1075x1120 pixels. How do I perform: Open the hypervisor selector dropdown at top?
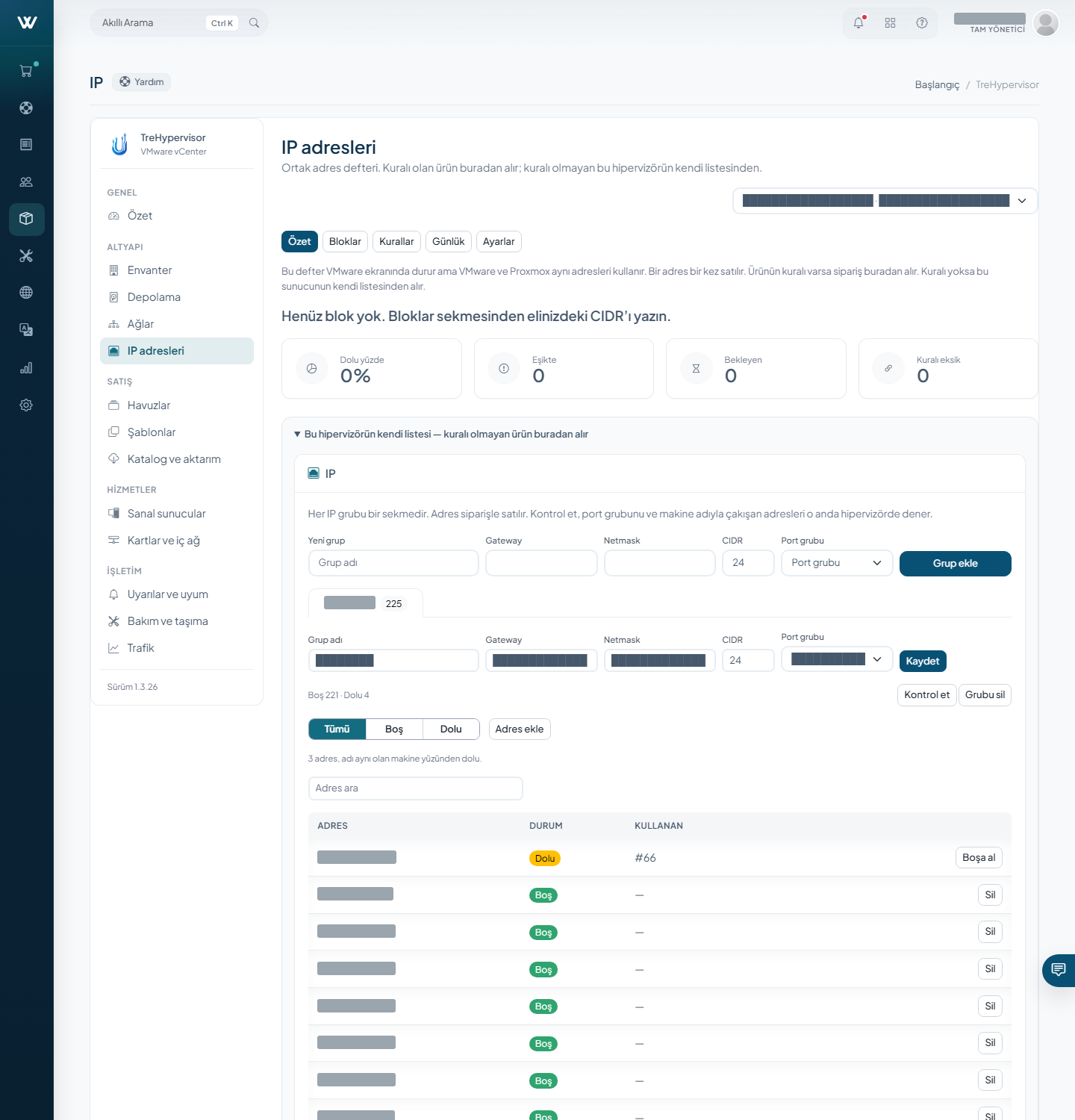tap(885, 201)
